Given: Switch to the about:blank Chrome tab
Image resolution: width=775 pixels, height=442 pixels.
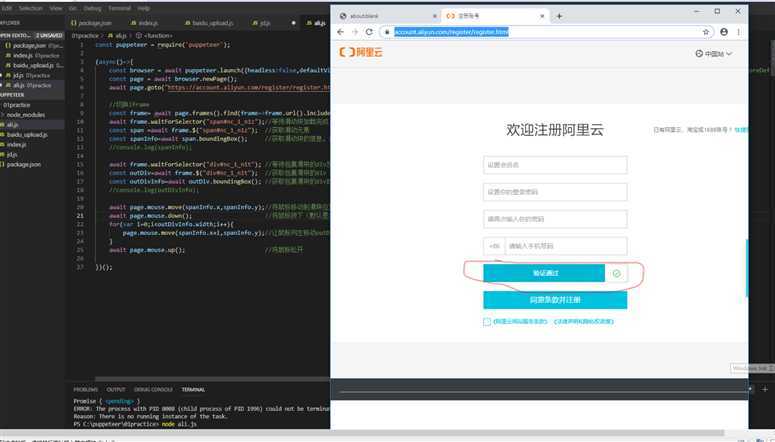Looking at the screenshot, I should click(x=386, y=16).
